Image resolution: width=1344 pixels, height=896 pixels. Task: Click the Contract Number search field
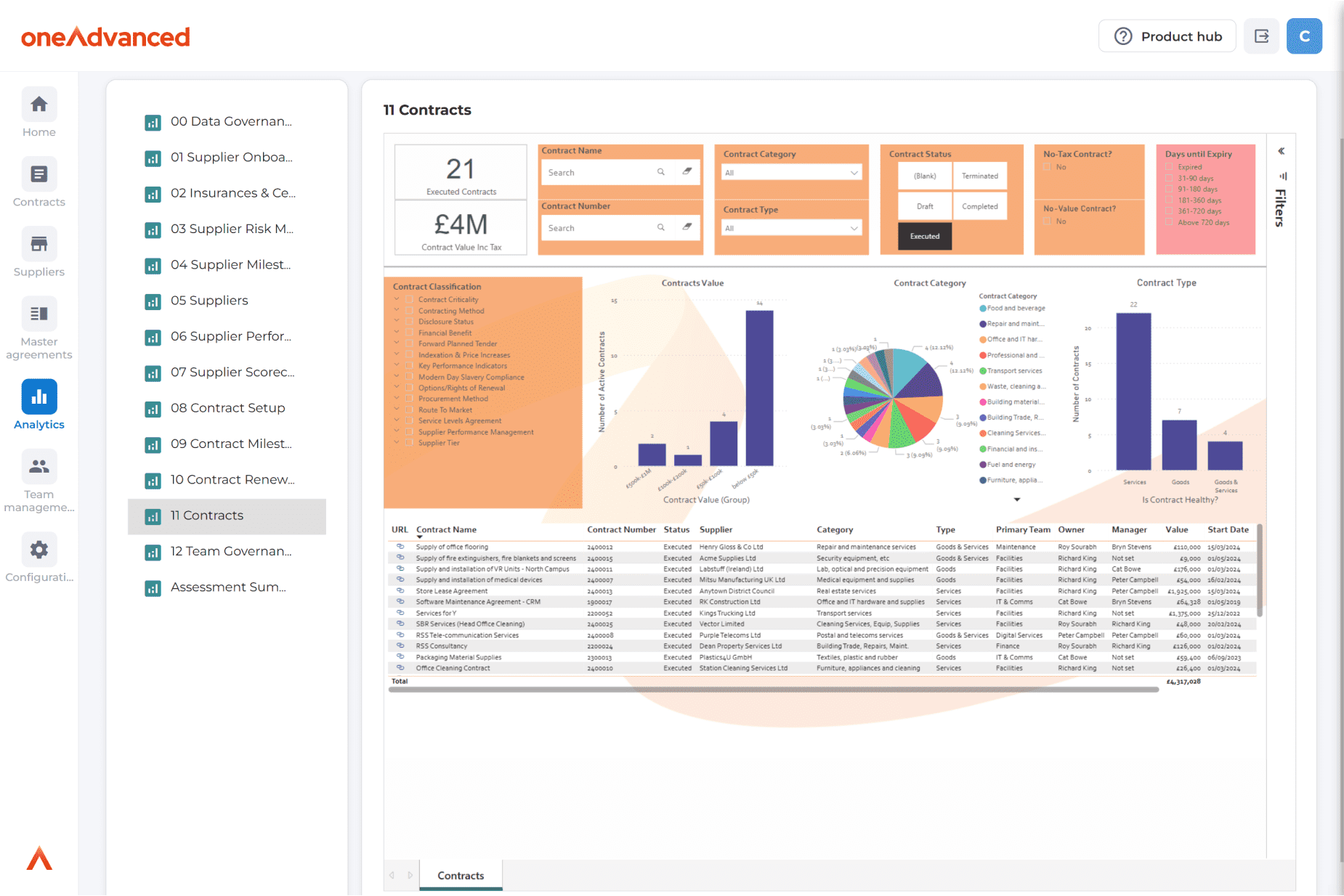tap(600, 228)
